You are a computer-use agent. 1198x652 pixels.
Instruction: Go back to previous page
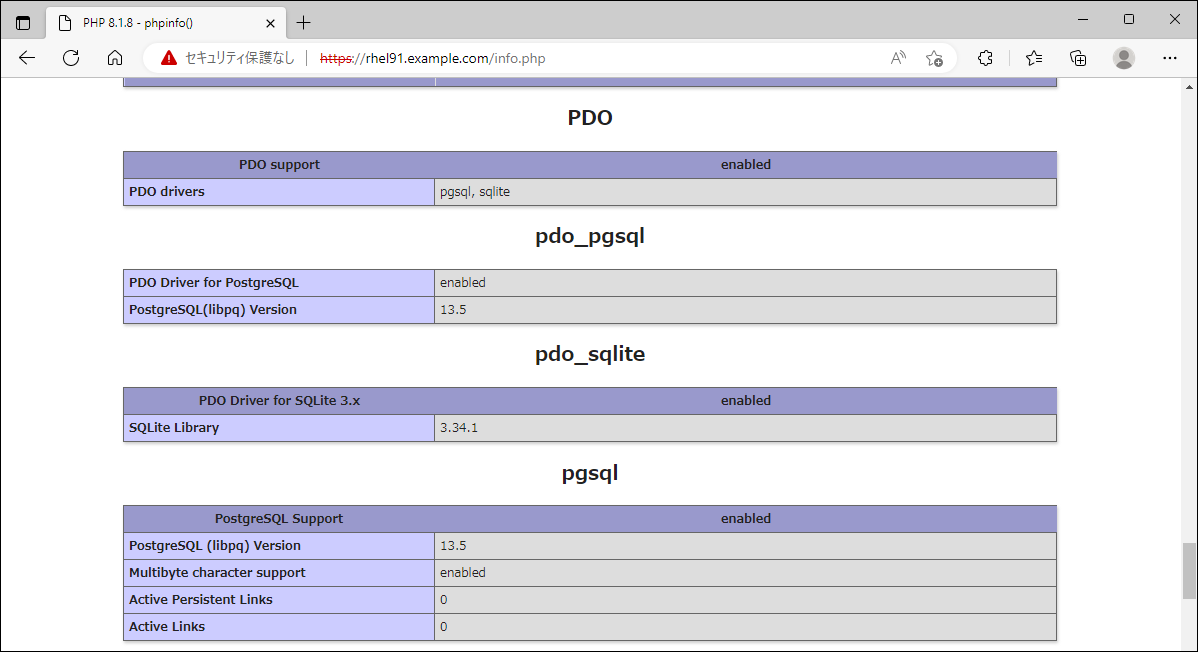pos(27,58)
